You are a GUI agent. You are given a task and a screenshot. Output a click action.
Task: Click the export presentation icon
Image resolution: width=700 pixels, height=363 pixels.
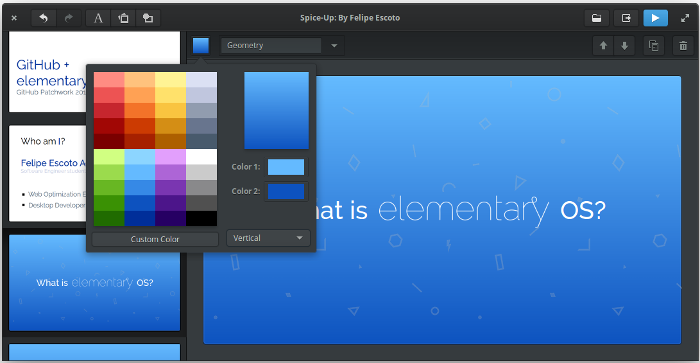(626, 18)
